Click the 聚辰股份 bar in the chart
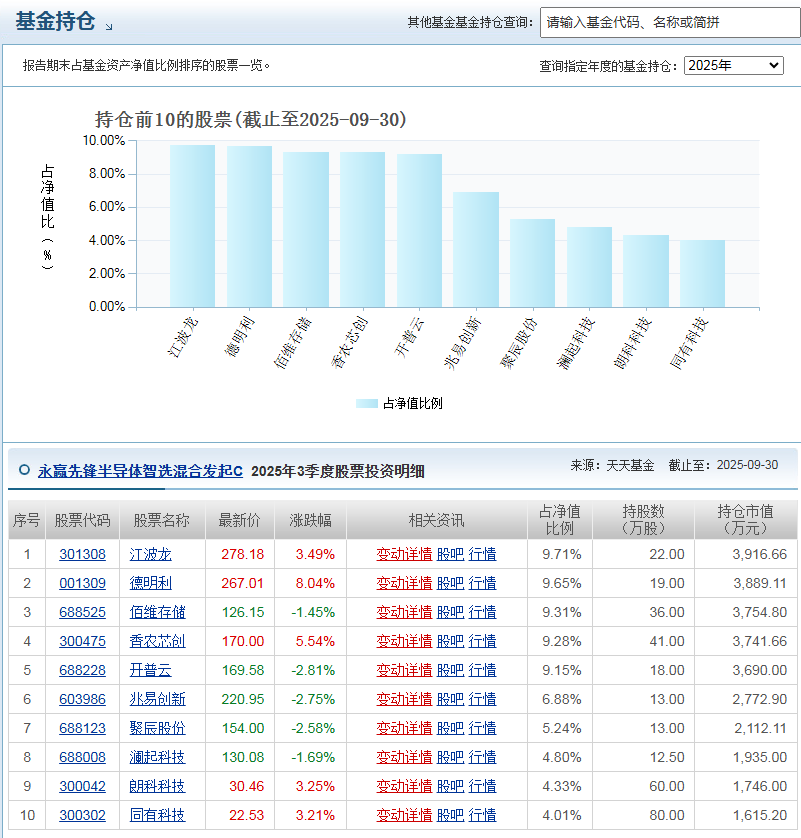Screen dimensions: 801x838 pyautogui.click(x=533, y=263)
